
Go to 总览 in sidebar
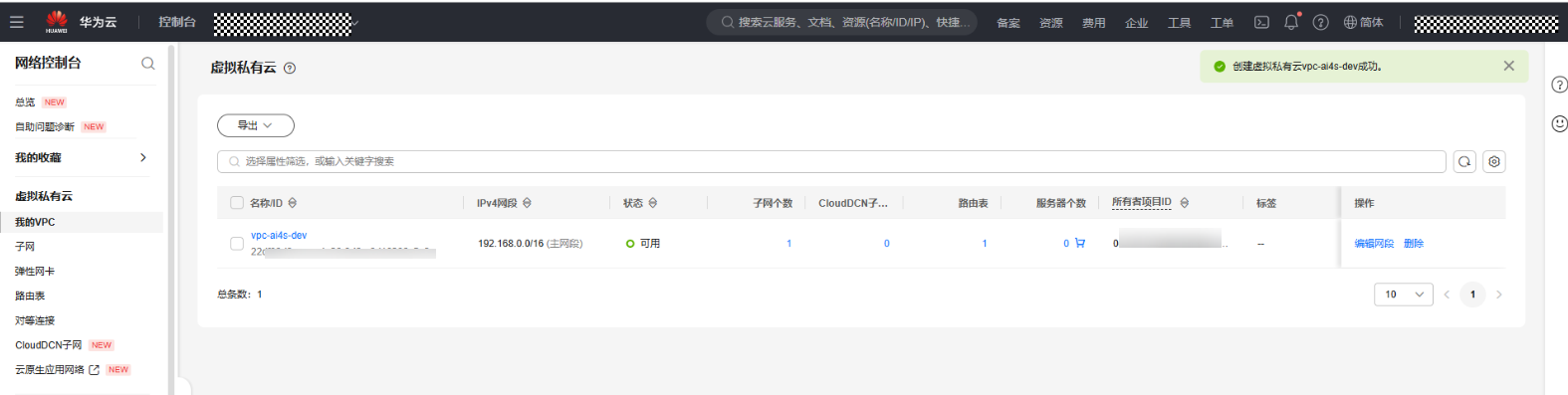25,102
